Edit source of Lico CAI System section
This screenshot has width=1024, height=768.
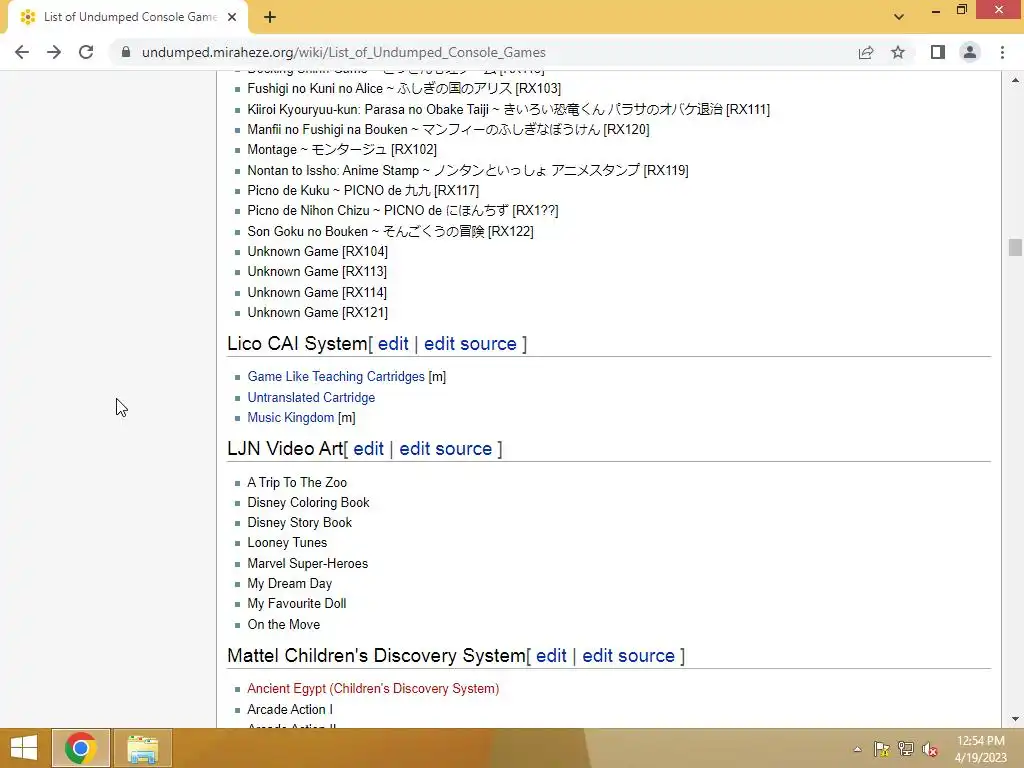[x=470, y=344]
